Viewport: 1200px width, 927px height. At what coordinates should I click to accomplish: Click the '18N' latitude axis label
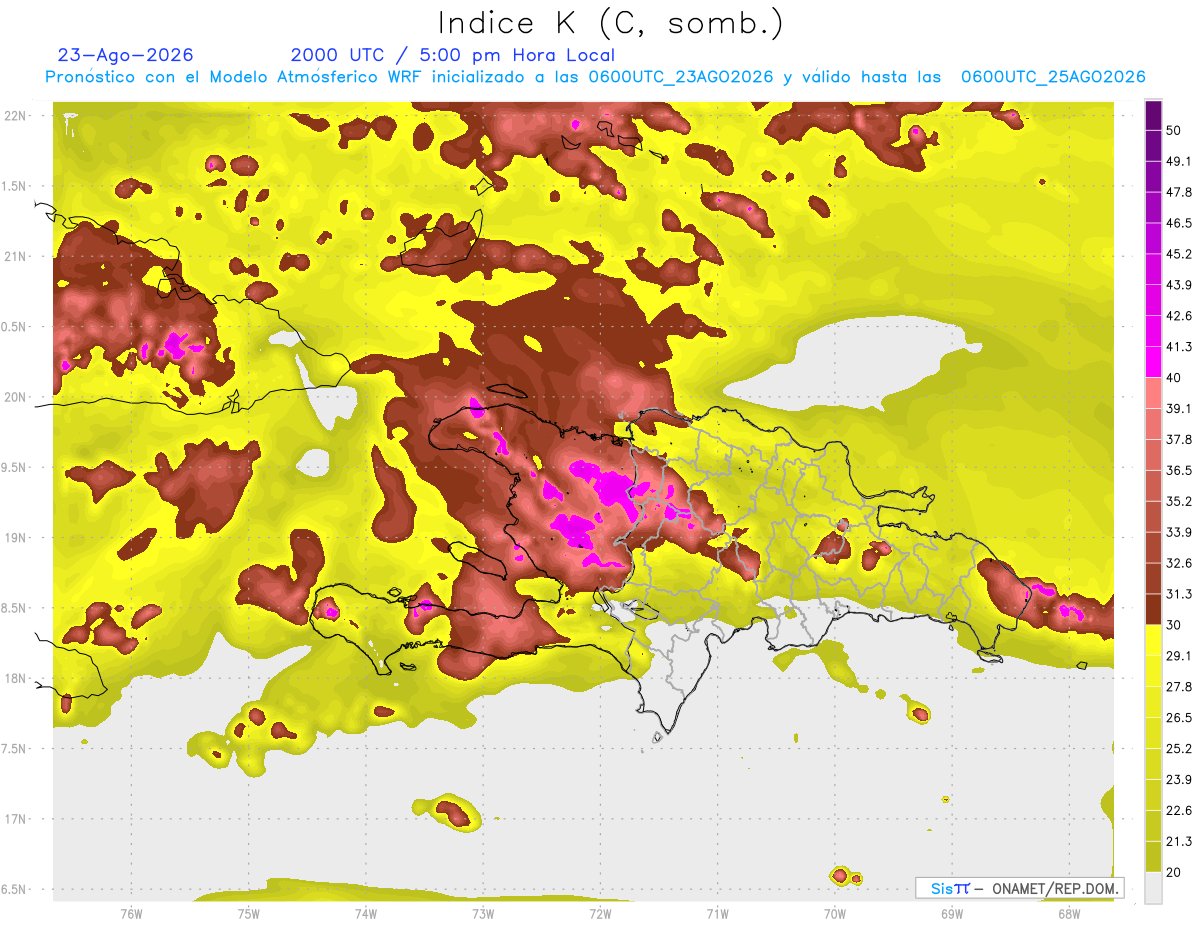point(14,679)
